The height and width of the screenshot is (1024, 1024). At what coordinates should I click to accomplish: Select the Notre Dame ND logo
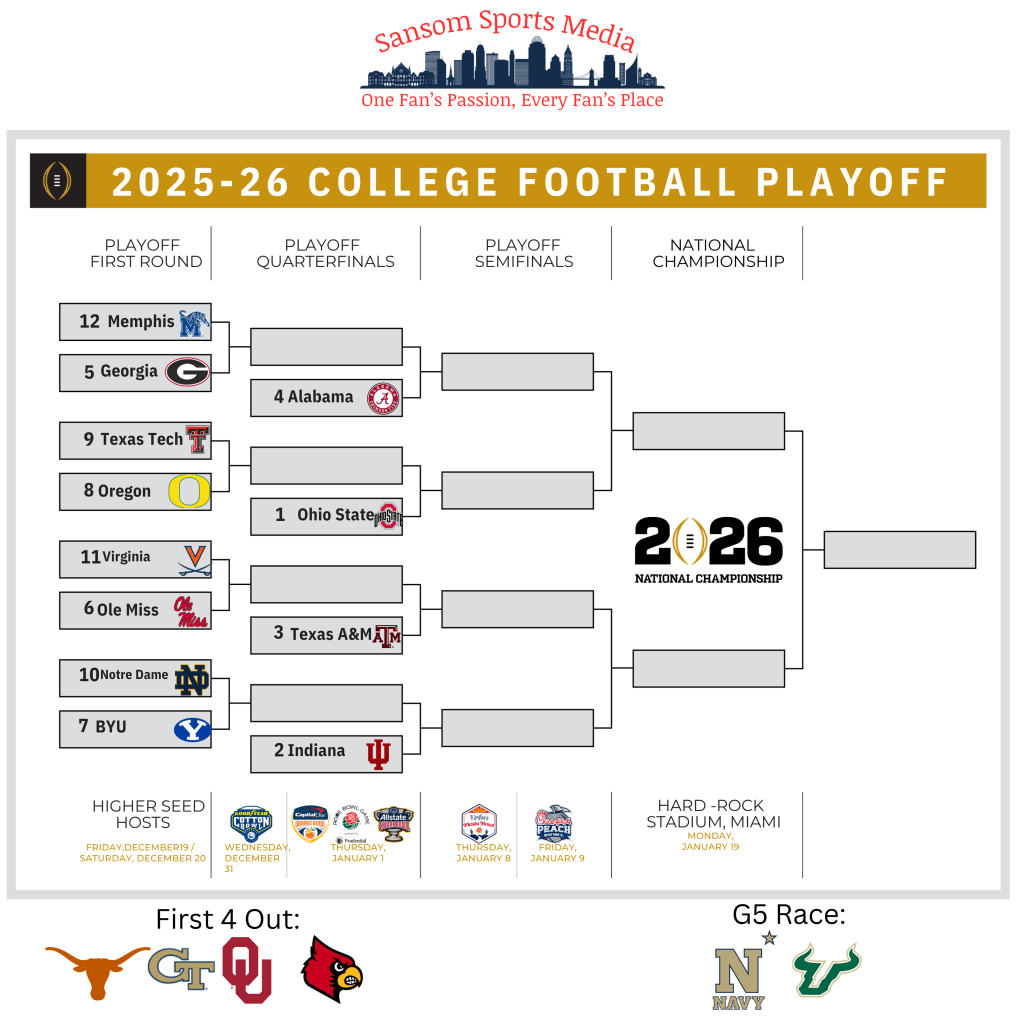[191, 680]
